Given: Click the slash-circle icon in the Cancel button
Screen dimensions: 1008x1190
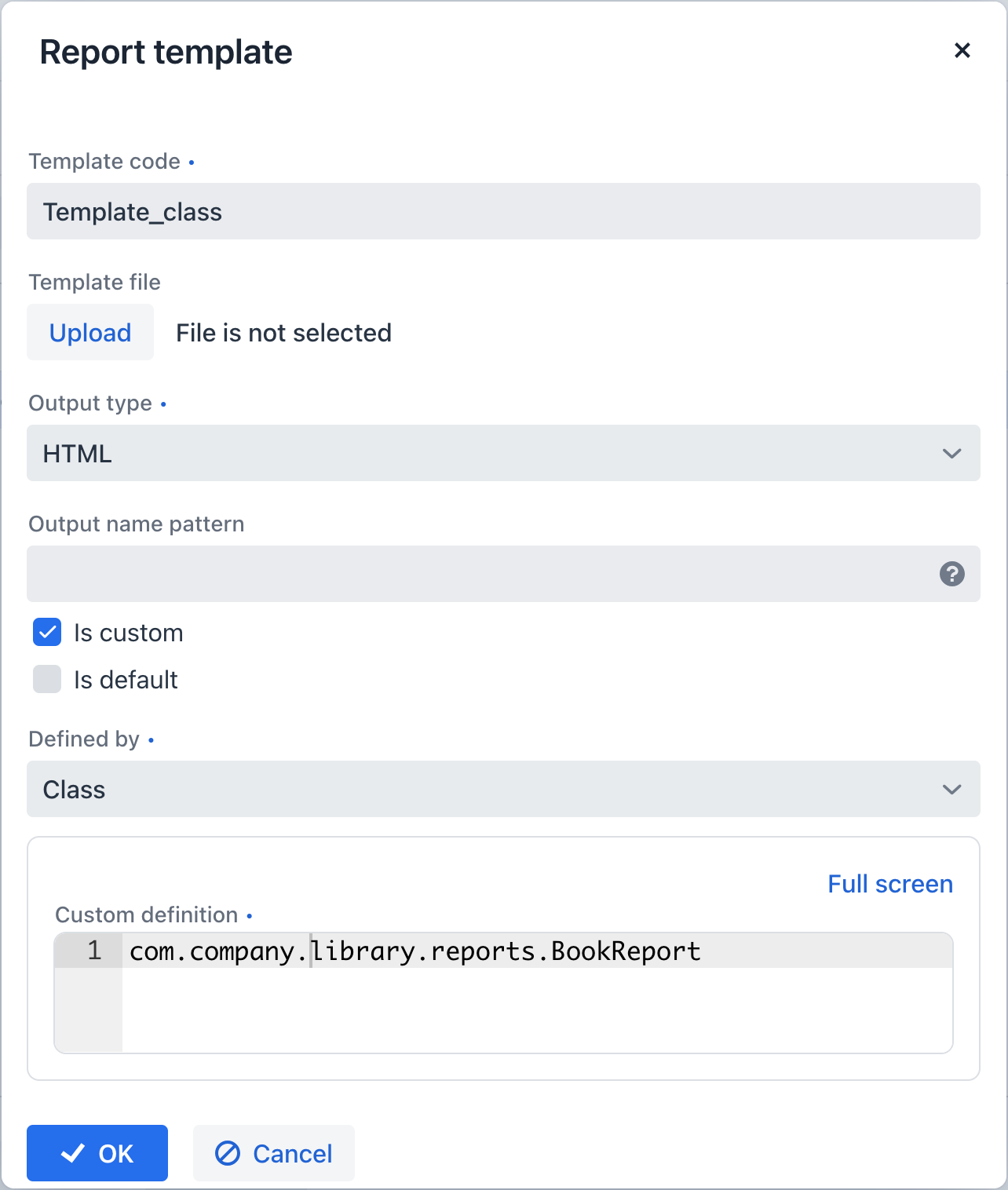Looking at the screenshot, I should click(228, 1153).
